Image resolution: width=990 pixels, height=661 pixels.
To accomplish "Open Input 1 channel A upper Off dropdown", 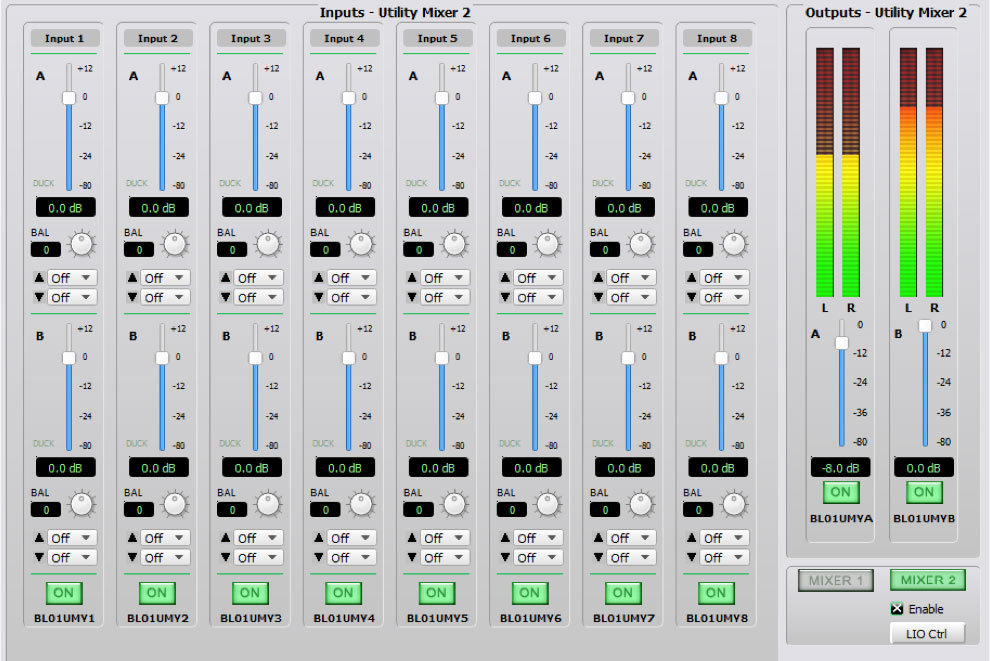I will coord(72,278).
